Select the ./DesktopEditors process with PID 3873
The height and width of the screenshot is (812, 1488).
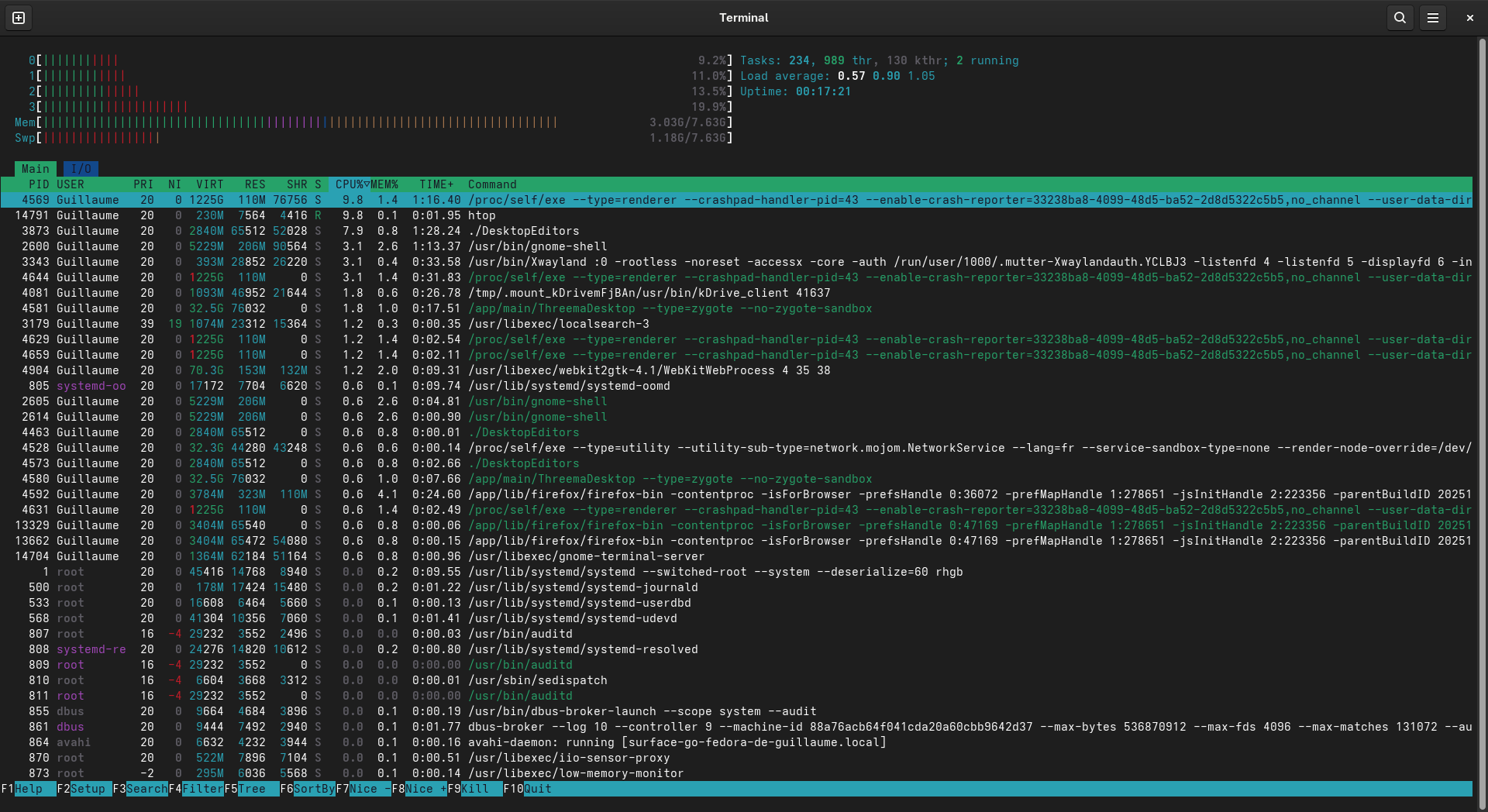pyautogui.click(x=524, y=231)
